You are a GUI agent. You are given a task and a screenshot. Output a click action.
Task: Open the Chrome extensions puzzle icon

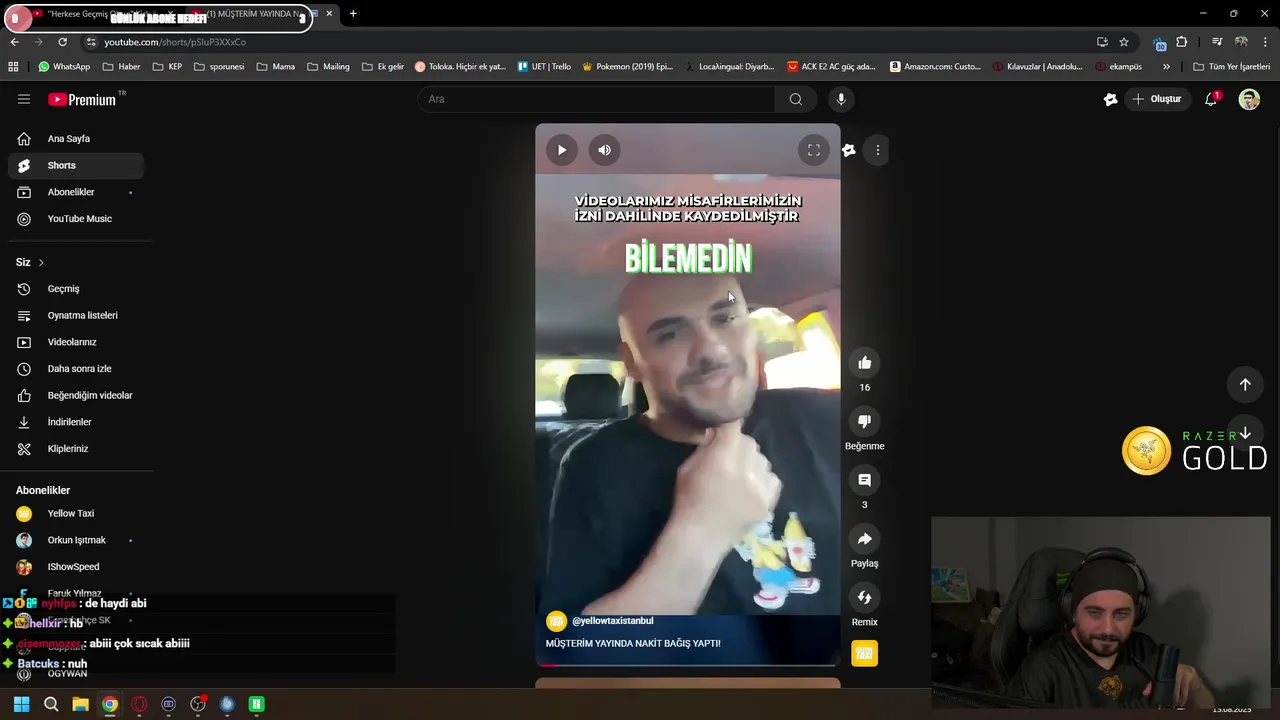coord(1182,42)
